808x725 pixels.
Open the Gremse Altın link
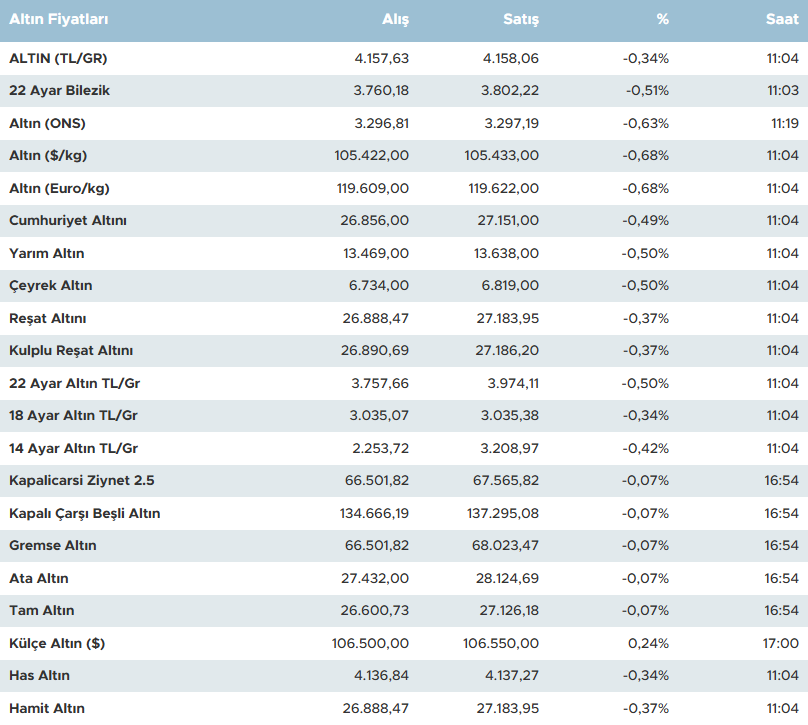point(53,546)
